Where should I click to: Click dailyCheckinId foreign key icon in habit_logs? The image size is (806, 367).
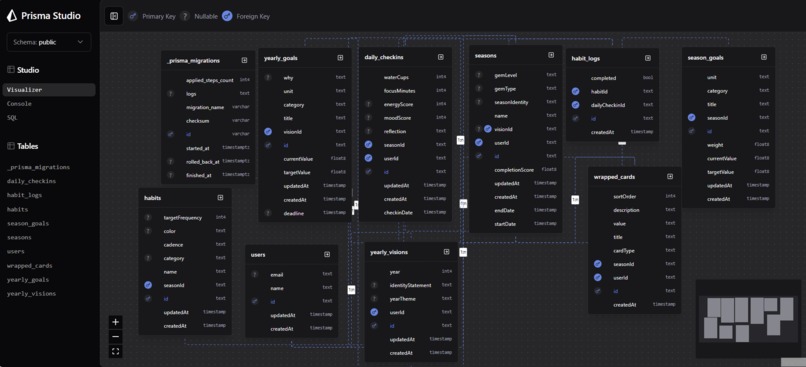(x=576, y=105)
